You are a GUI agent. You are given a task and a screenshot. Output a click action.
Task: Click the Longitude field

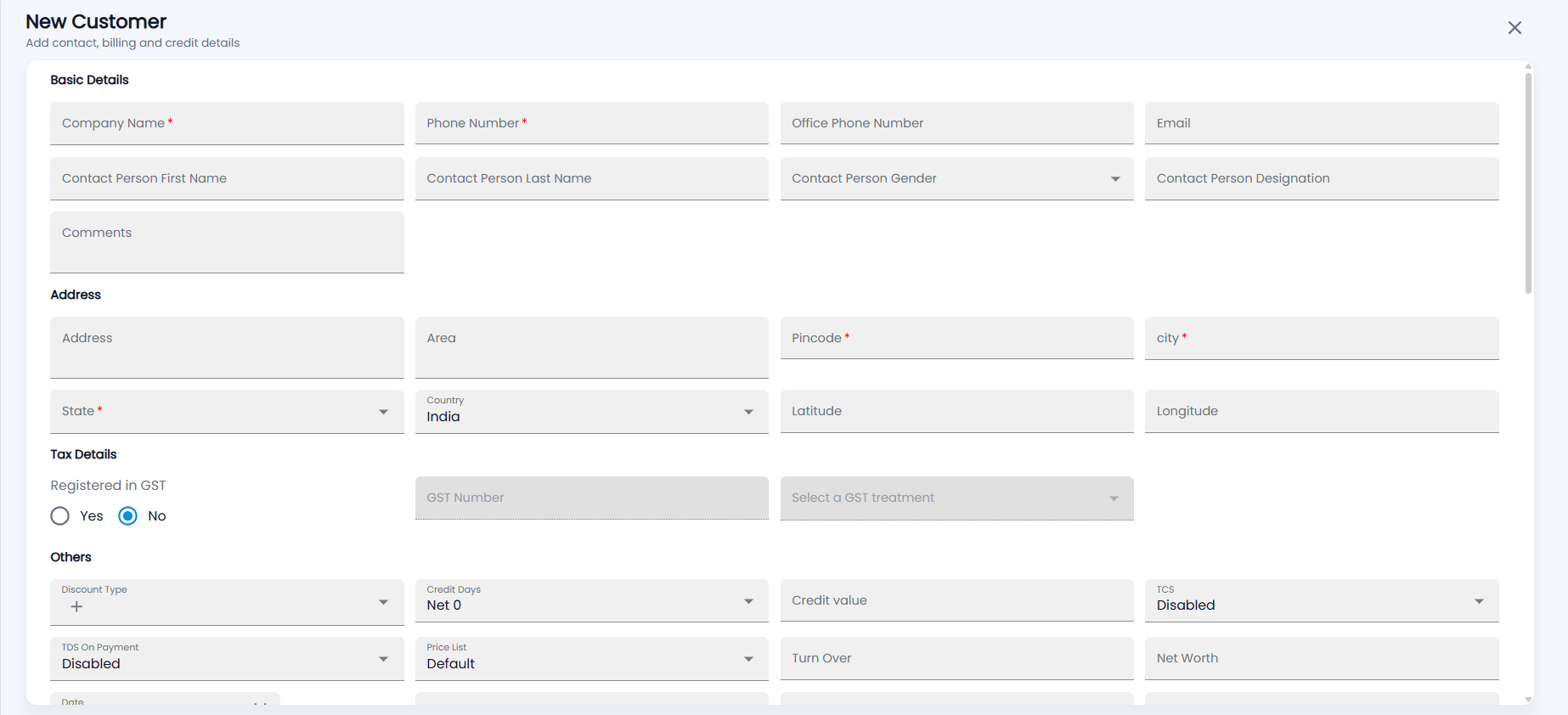coord(1322,412)
